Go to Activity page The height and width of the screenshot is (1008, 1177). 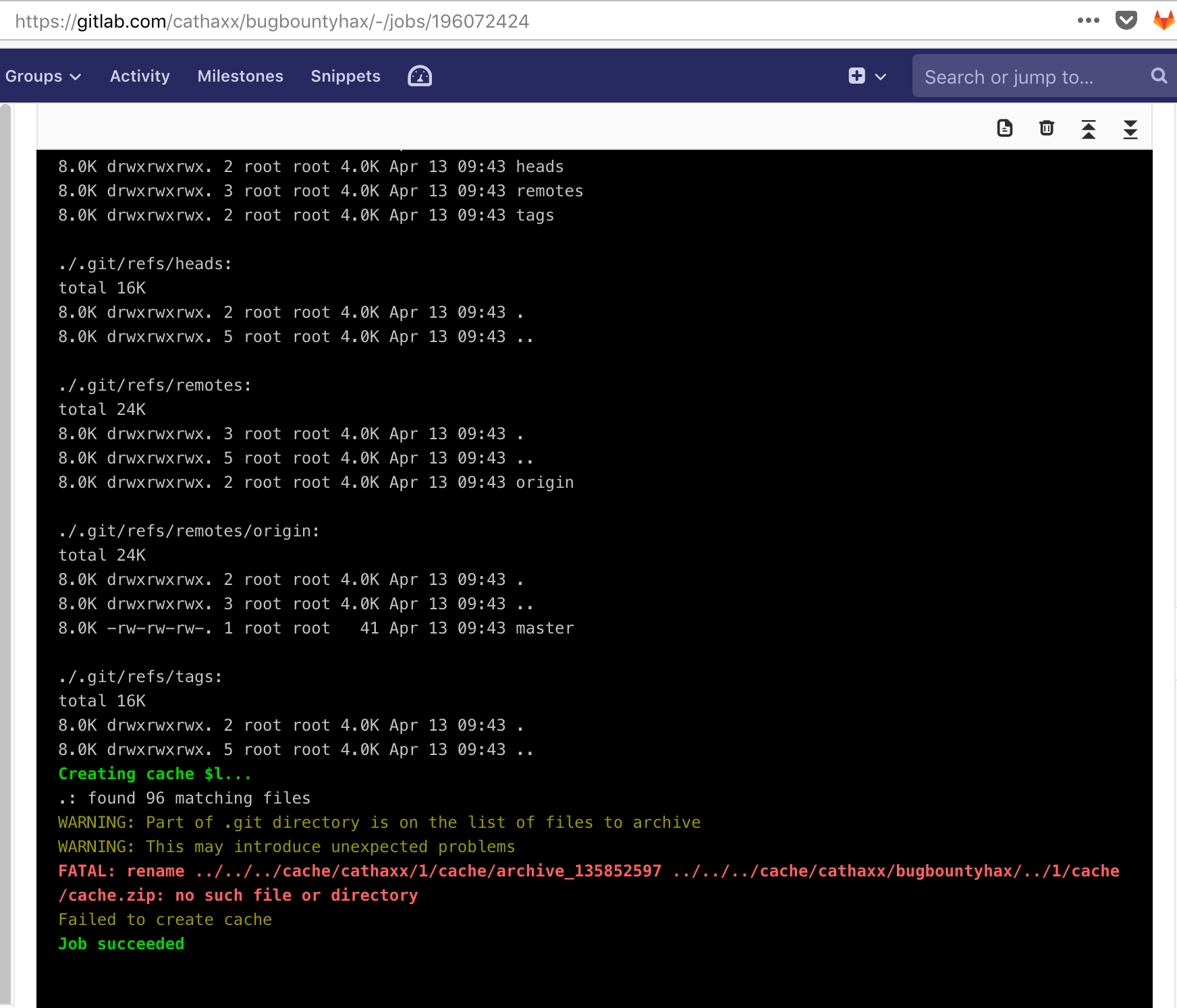point(140,76)
